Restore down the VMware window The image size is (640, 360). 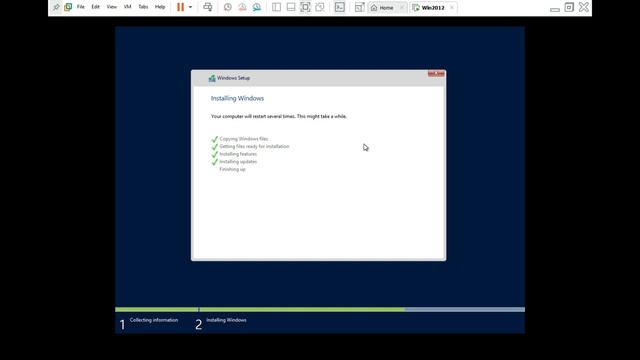569,7
